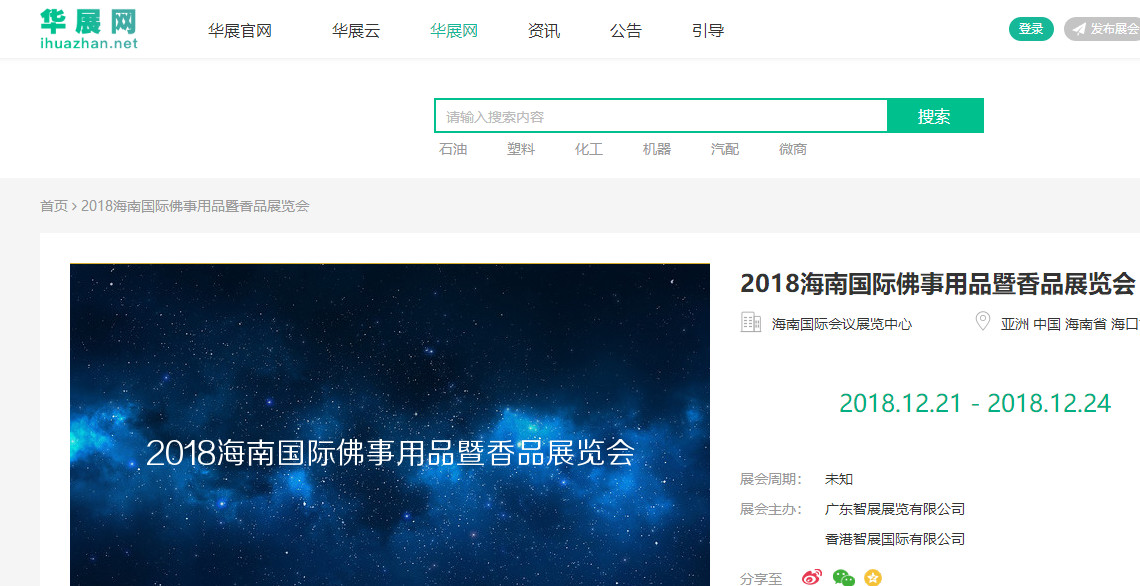Open the 华展官网 menu item
Image resolution: width=1140 pixels, height=586 pixels.
[239, 31]
